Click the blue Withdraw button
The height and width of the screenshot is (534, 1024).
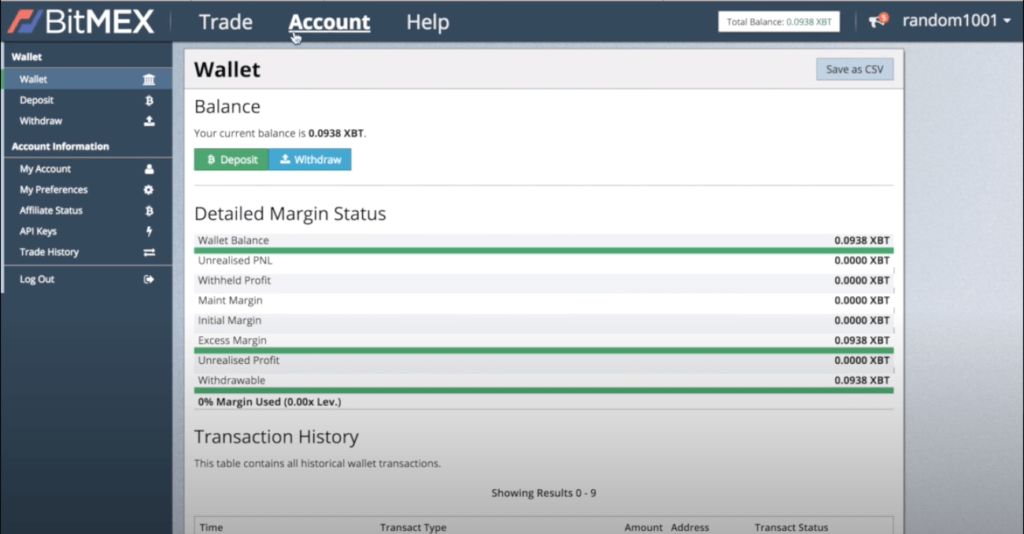pos(310,159)
